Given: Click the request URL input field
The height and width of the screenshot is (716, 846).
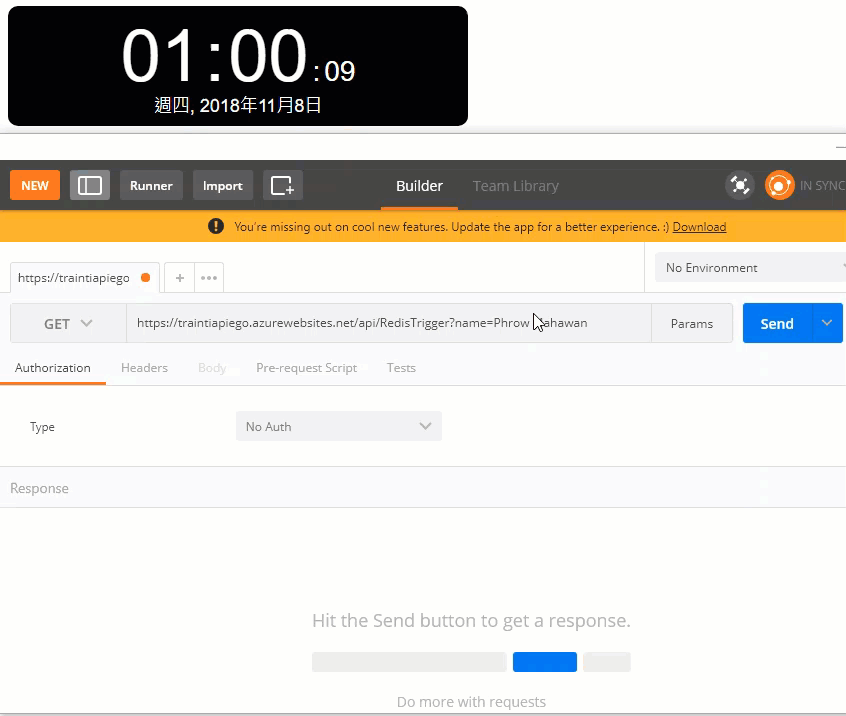Looking at the screenshot, I should click(388, 323).
